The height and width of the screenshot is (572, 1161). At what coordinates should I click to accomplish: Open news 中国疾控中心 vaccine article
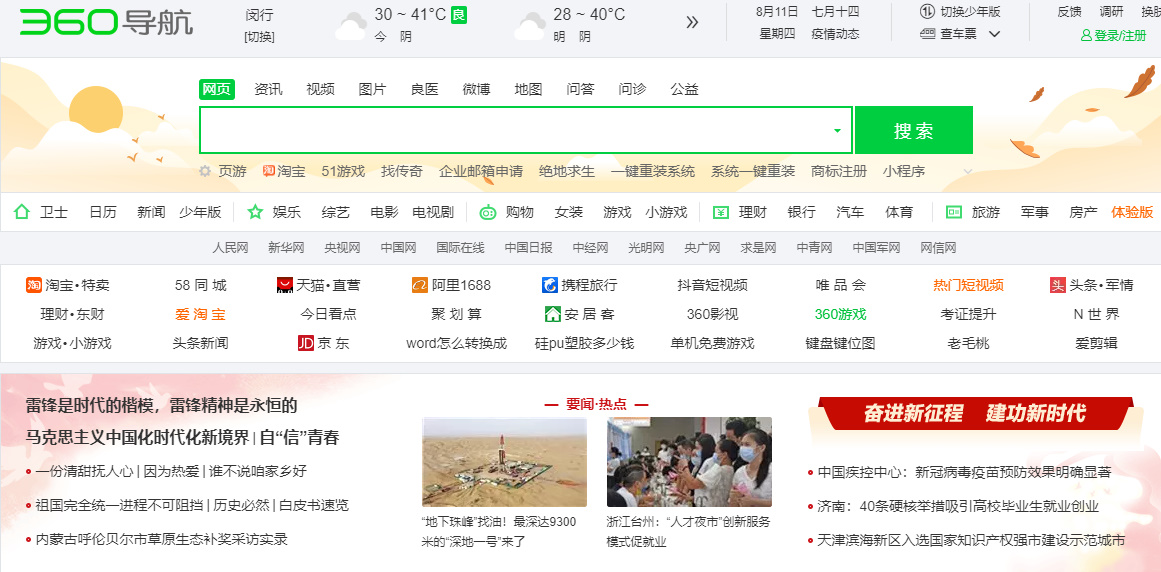964,472
